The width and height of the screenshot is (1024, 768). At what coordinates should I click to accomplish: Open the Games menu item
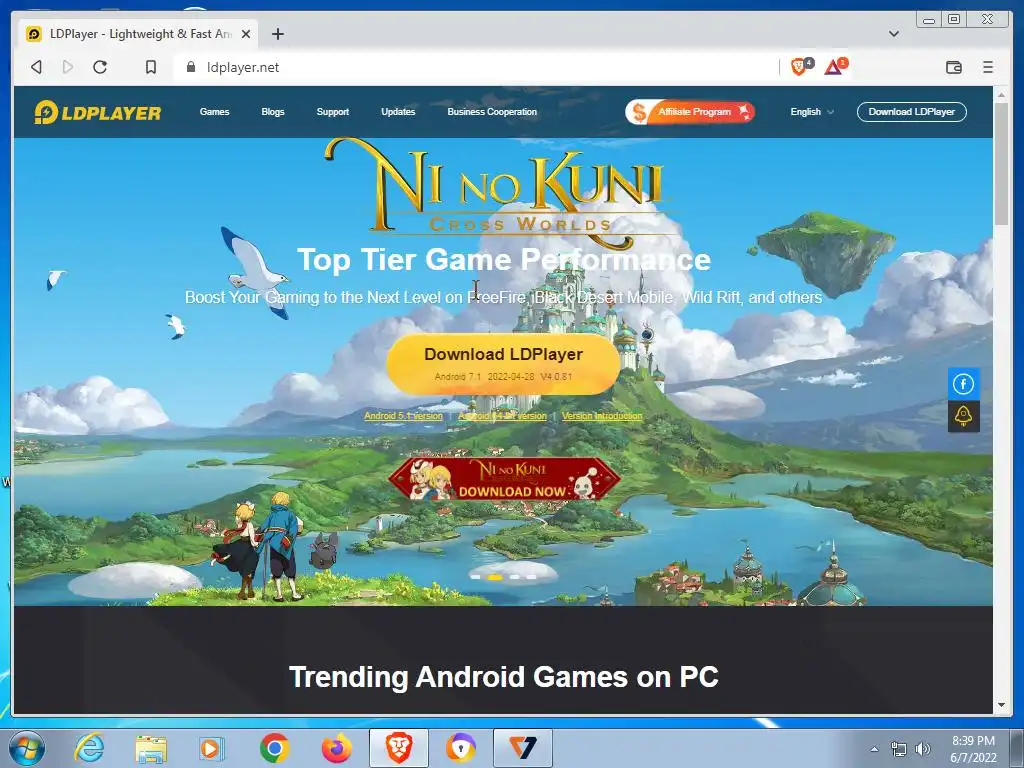point(214,112)
